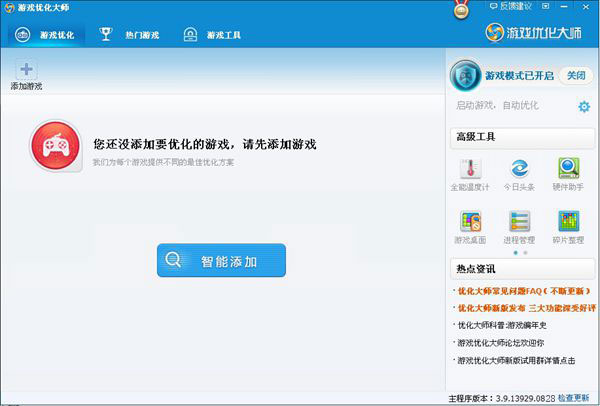Click the 游戏优化大师 logo at top right
The width and height of the screenshot is (600, 406).
pyautogui.click(x=533, y=33)
